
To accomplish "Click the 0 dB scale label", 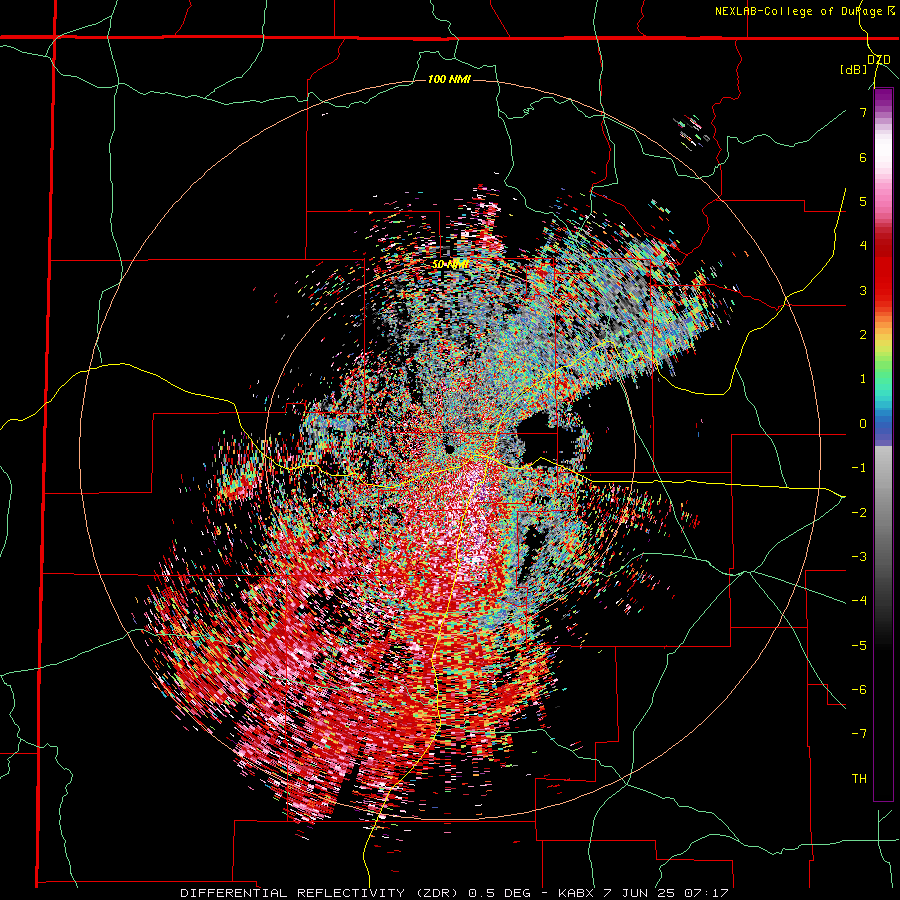I will [863, 424].
